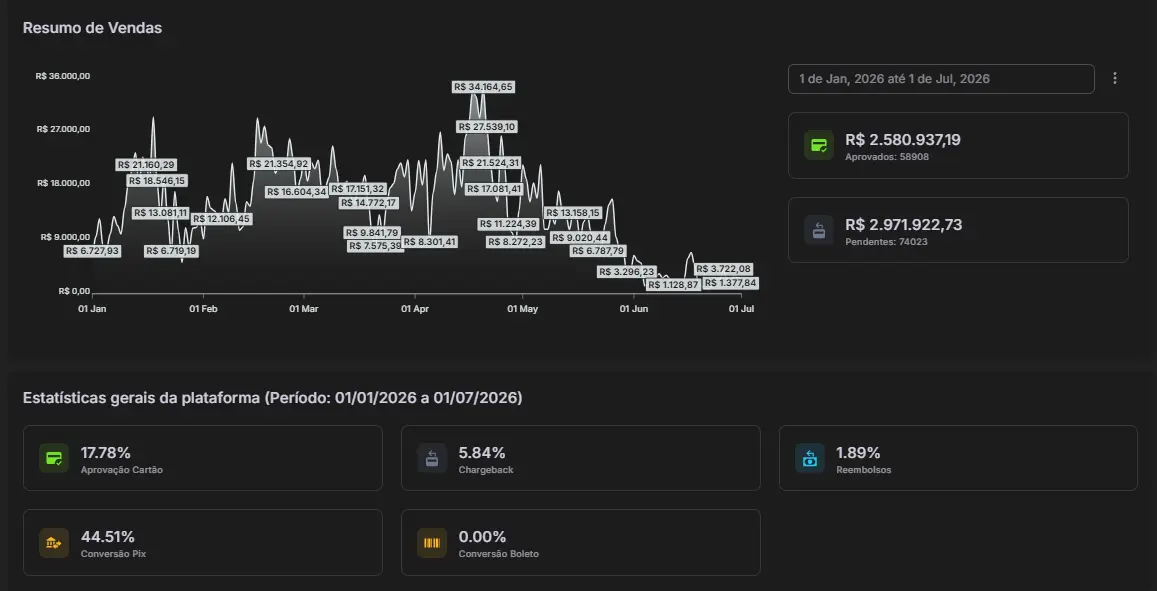The height and width of the screenshot is (591, 1157).
Task: Select the 5.84% Chargeback statistic card
Action: pyautogui.click(x=581, y=458)
